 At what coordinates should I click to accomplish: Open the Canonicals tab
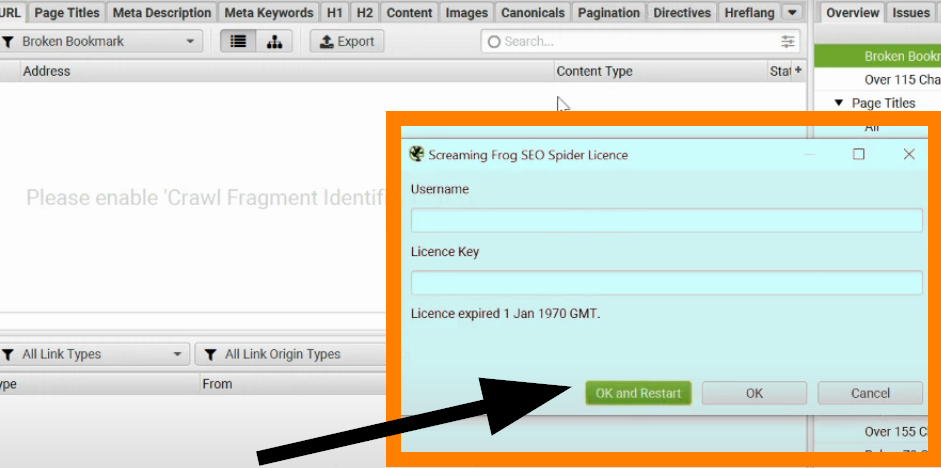tap(533, 13)
